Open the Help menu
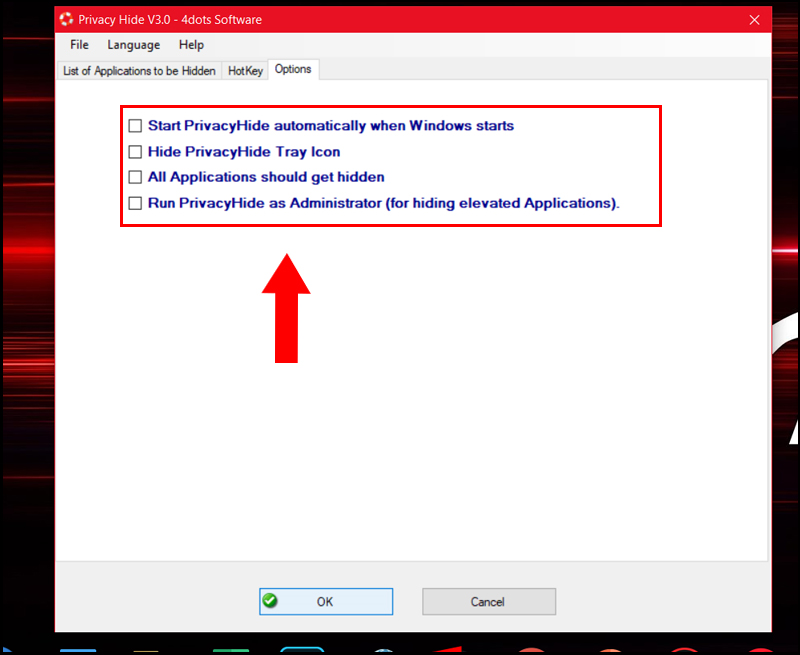This screenshot has width=800, height=655. click(x=191, y=45)
